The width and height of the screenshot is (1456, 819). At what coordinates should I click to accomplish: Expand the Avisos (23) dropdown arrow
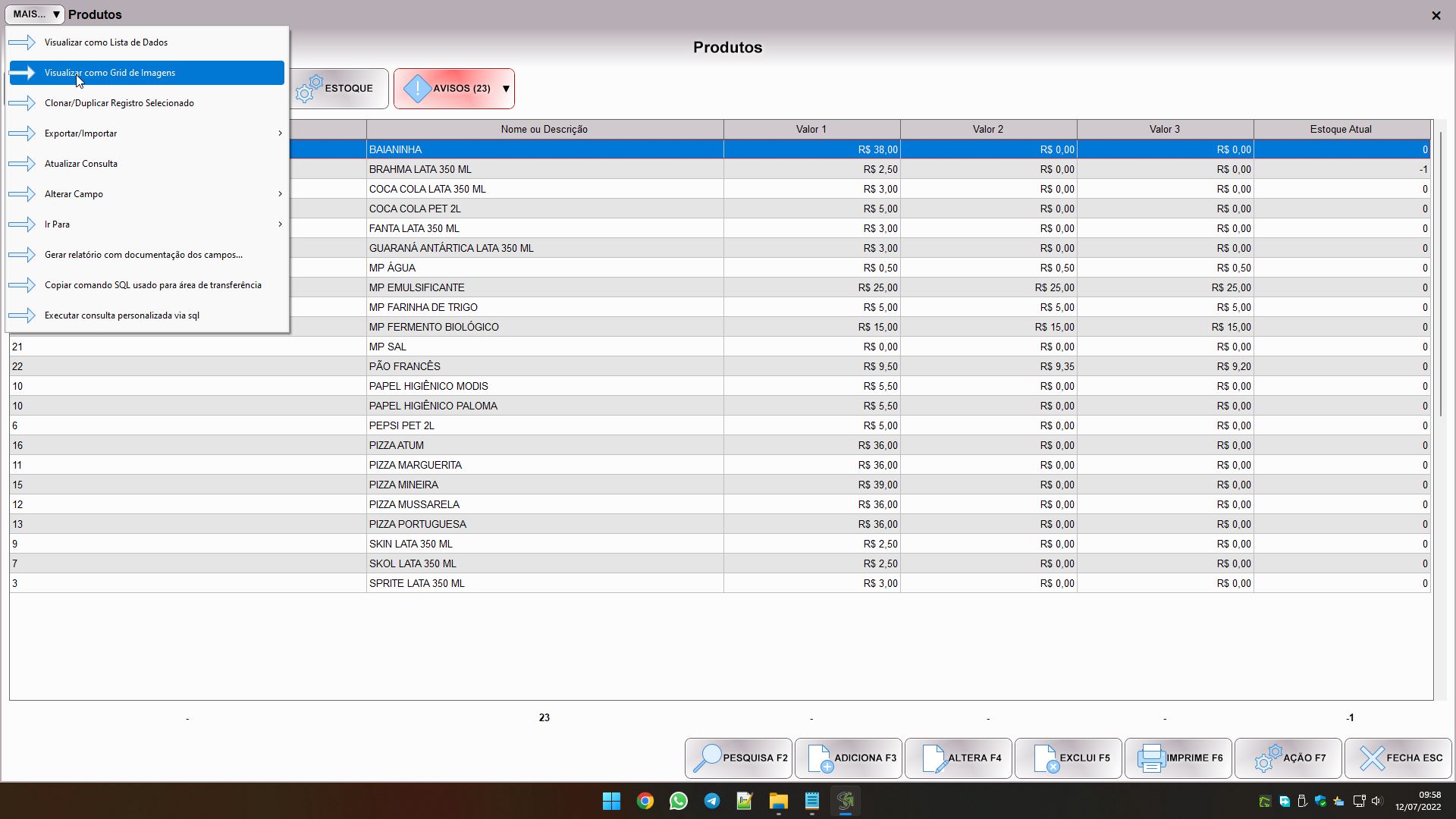click(506, 89)
